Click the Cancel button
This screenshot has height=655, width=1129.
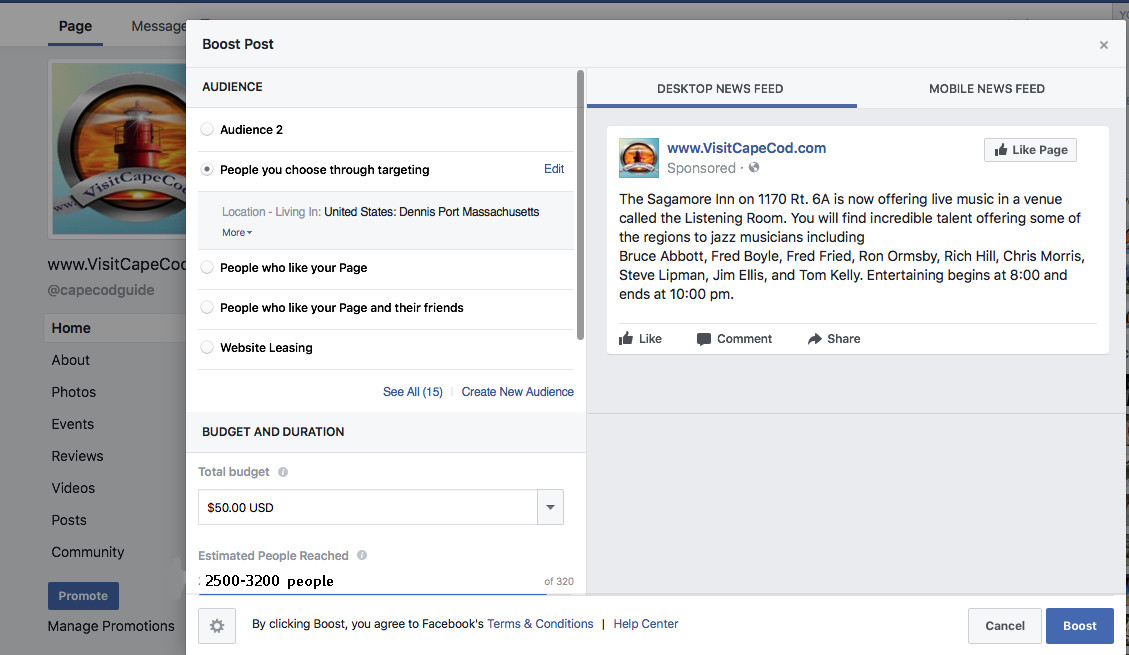(x=1004, y=625)
